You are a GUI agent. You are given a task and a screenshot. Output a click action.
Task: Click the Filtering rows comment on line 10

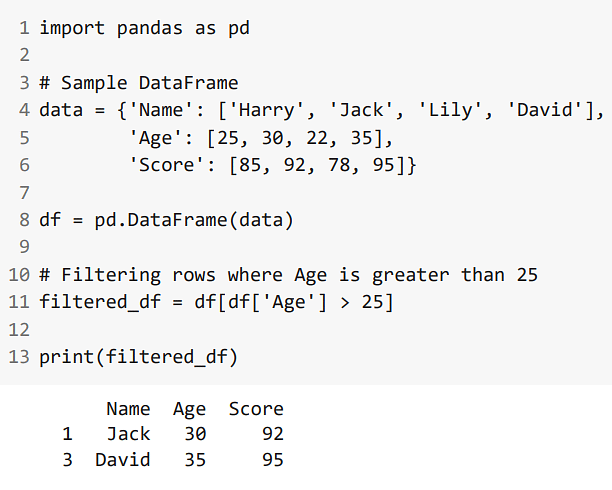tap(288, 275)
